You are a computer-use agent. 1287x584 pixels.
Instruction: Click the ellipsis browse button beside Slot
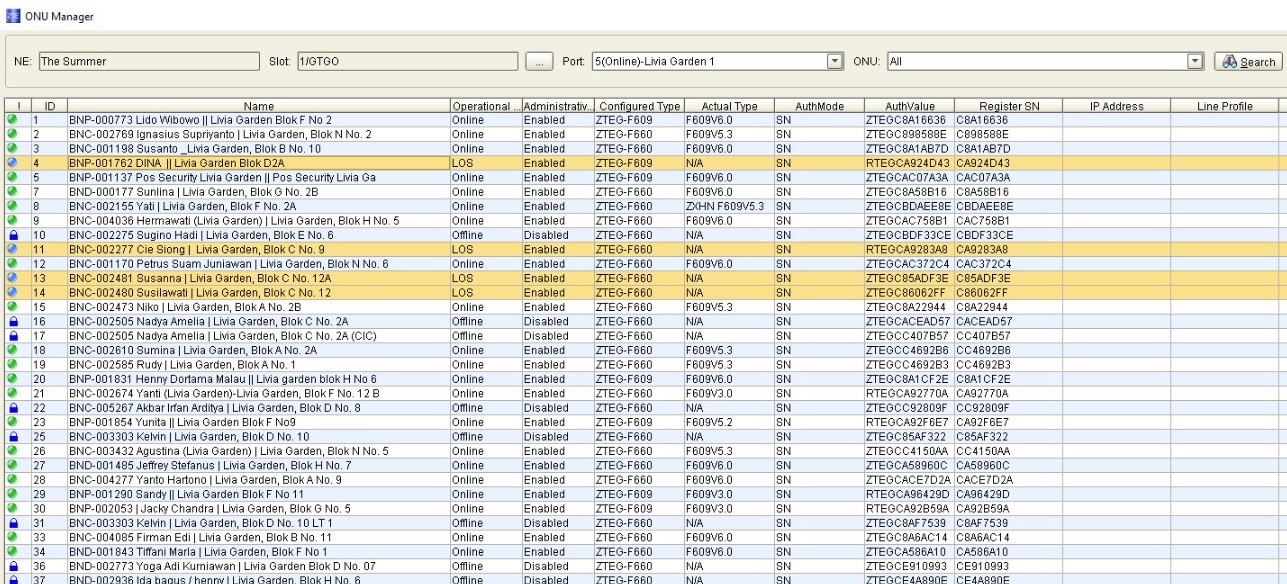(539, 61)
